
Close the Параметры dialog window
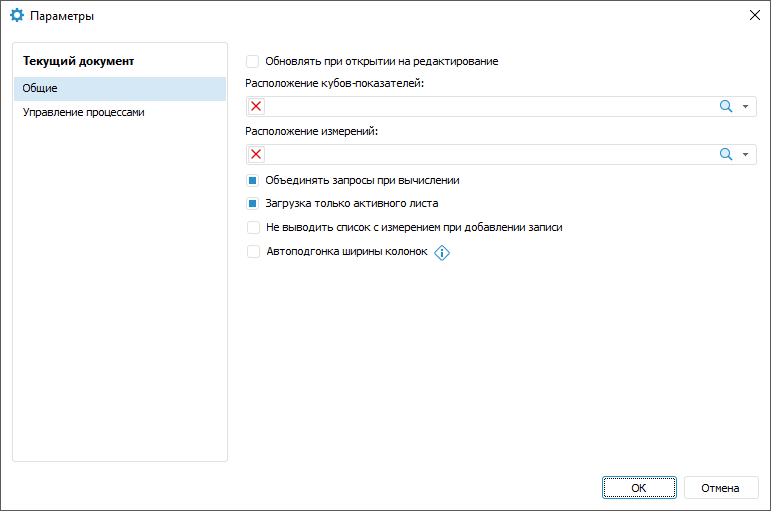754,15
